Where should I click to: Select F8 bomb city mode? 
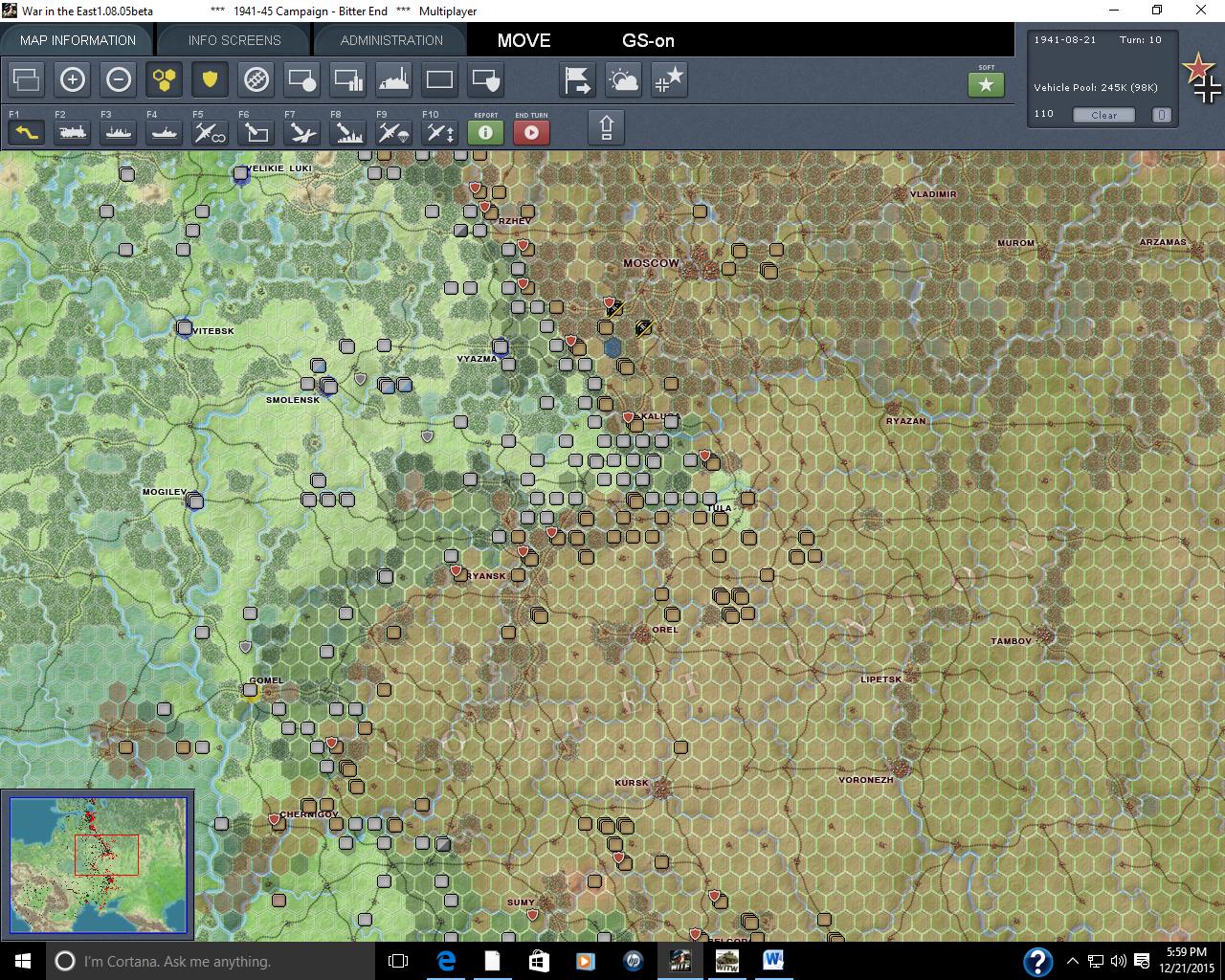[347, 132]
